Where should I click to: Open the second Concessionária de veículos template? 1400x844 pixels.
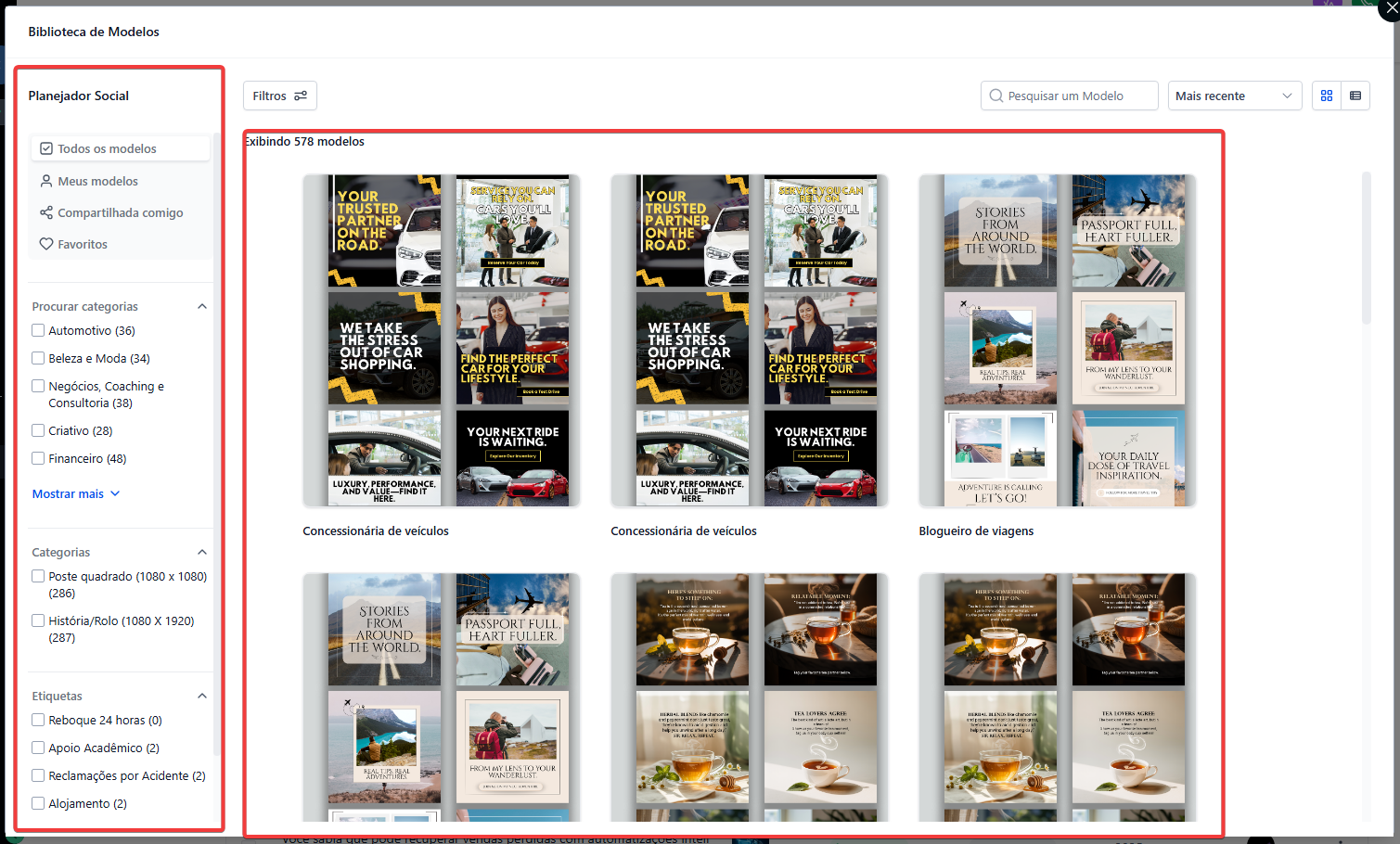click(x=750, y=340)
